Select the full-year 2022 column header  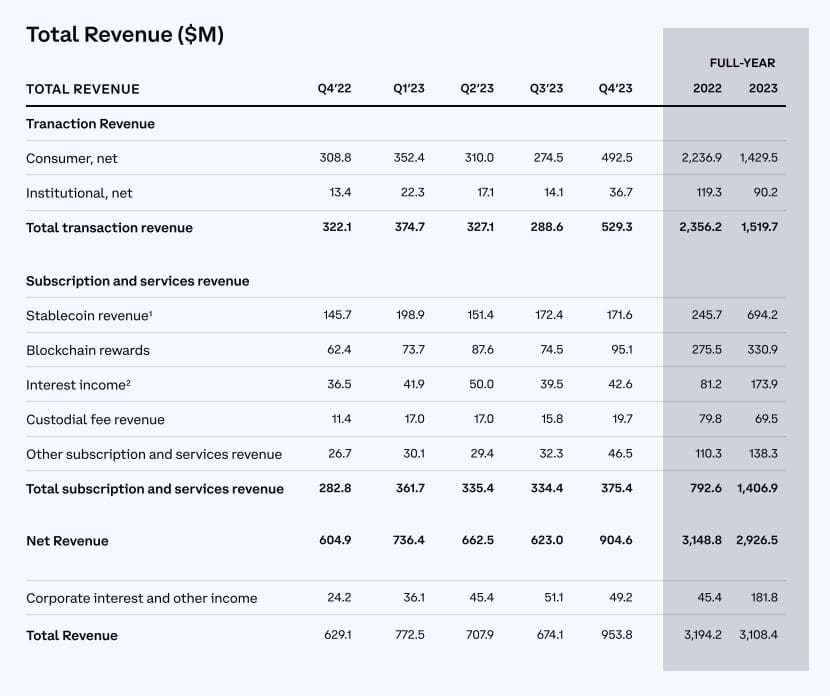707,89
